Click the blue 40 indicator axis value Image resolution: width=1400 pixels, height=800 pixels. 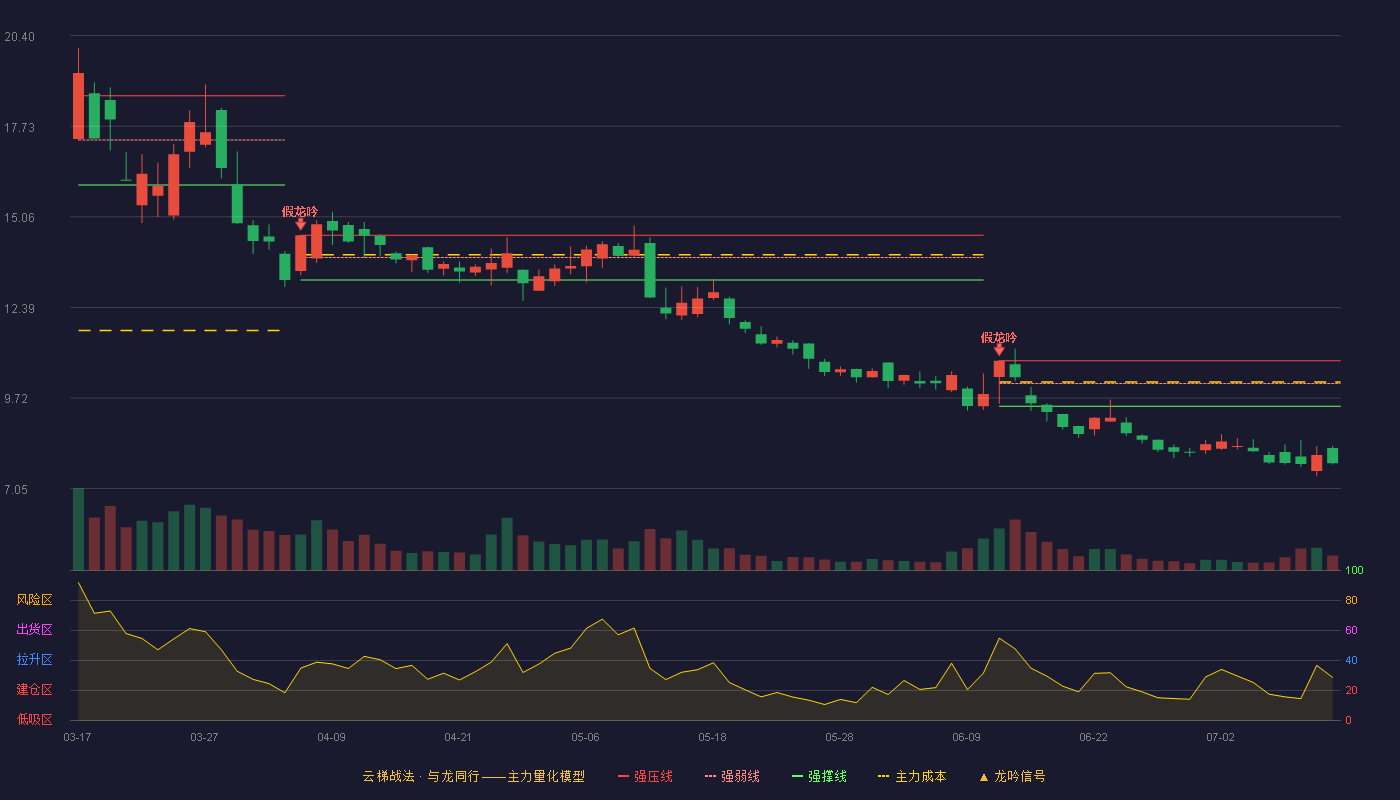pos(1351,661)
